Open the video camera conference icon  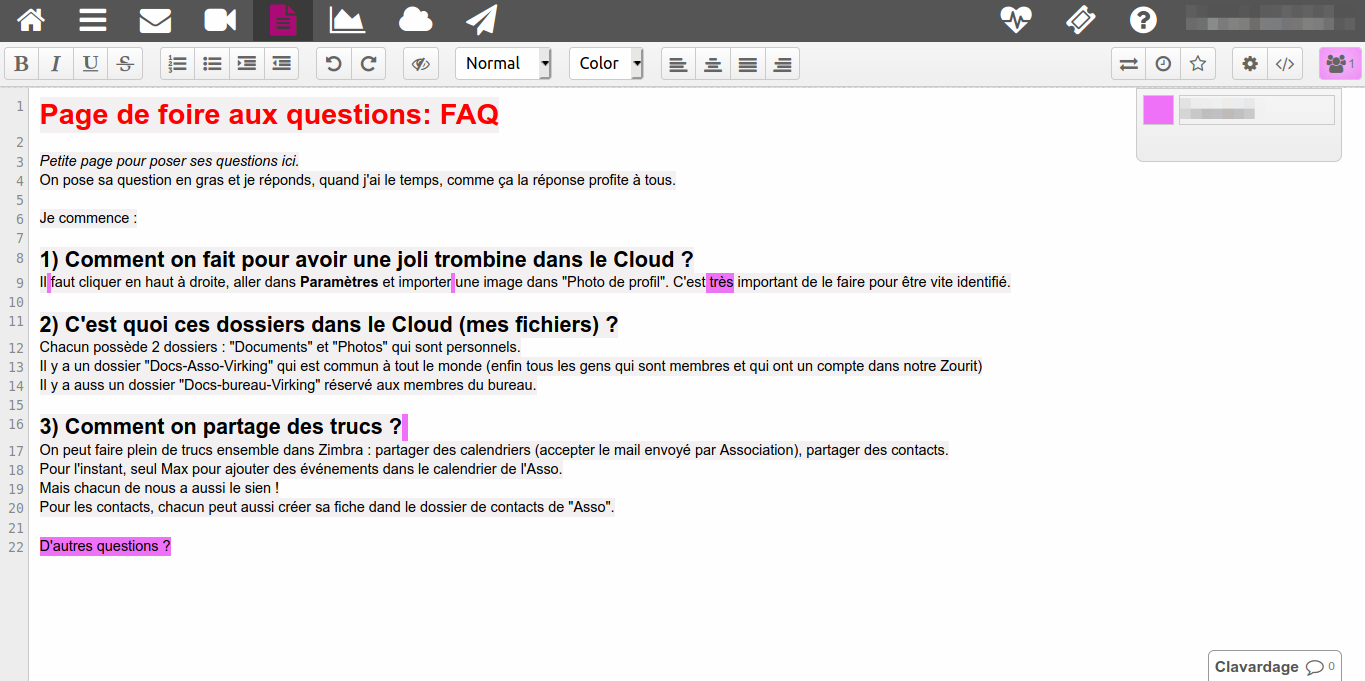coord(220,20)
